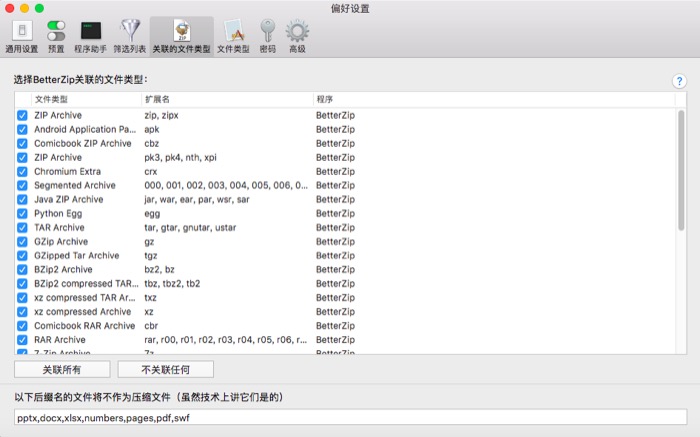
Task: Uncheck the Comicbook RAR Archive checkbox
Action: tap(22, 326)
